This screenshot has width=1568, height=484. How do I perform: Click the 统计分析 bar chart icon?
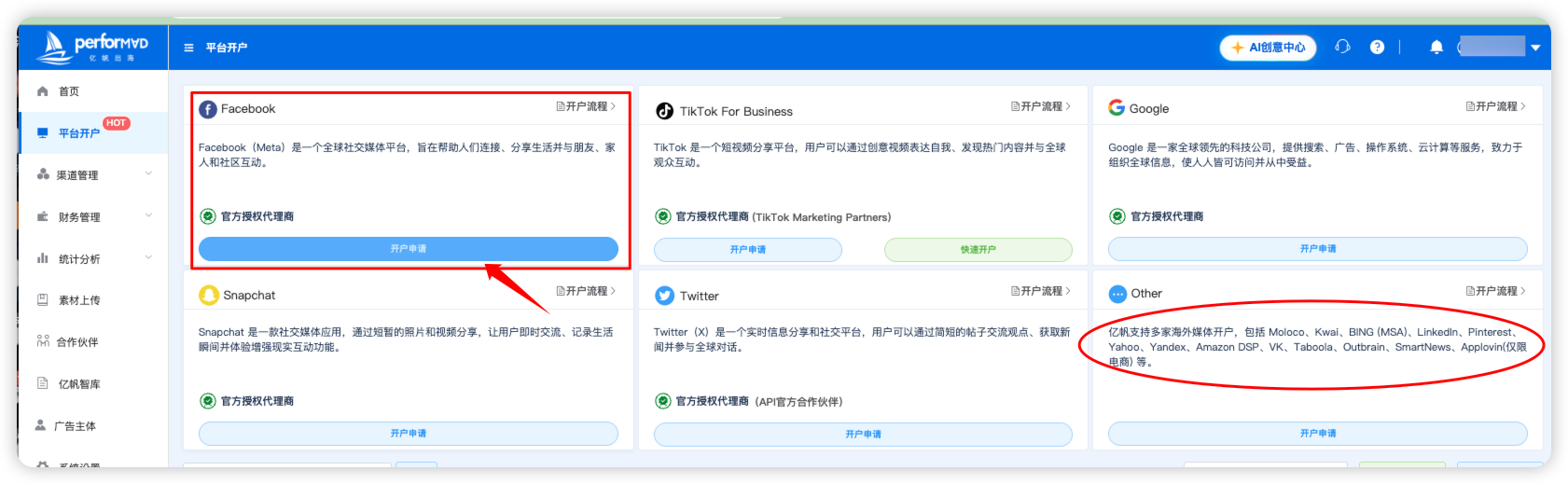tap(42, 258)
